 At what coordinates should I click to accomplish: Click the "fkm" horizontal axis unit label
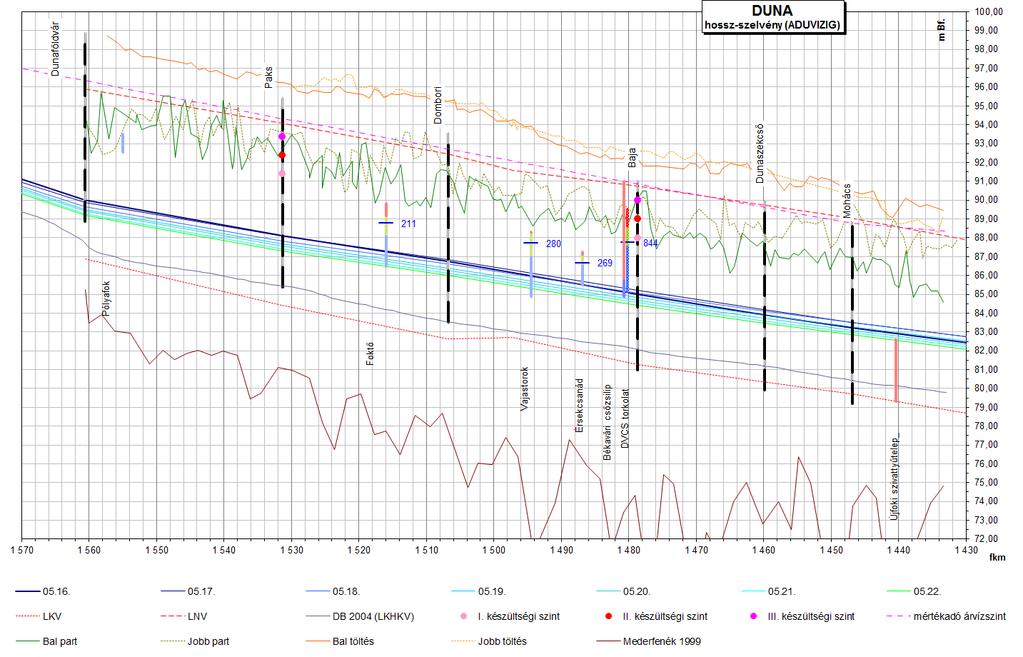(997, 557)
